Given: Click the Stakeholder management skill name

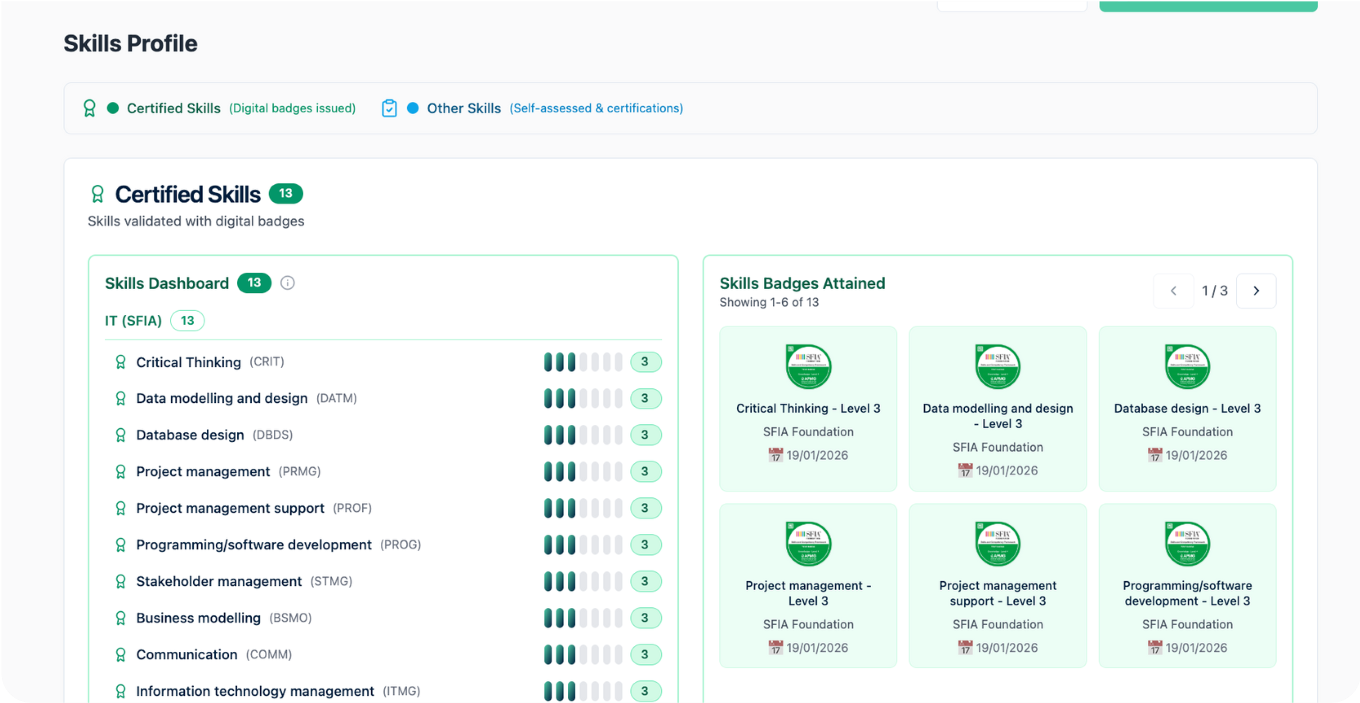Looking at the screenshot, I should pyautogui.click(x=219, y=582).
